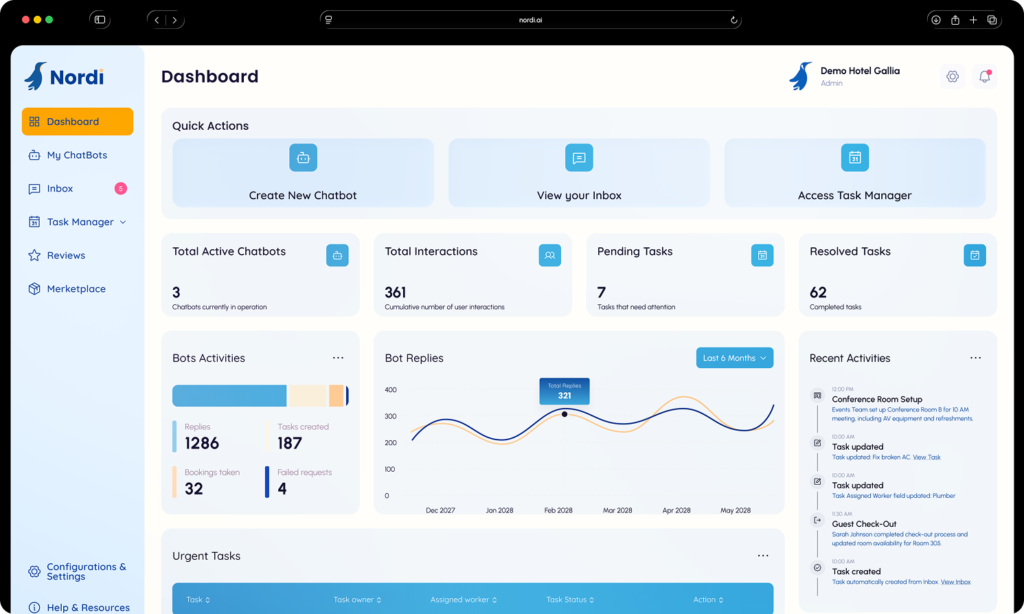Image resolution: width=1024 pixels, height=614 pixels.
Task: Click the Pending Tasks calendar icon
Action: [762, 256]
